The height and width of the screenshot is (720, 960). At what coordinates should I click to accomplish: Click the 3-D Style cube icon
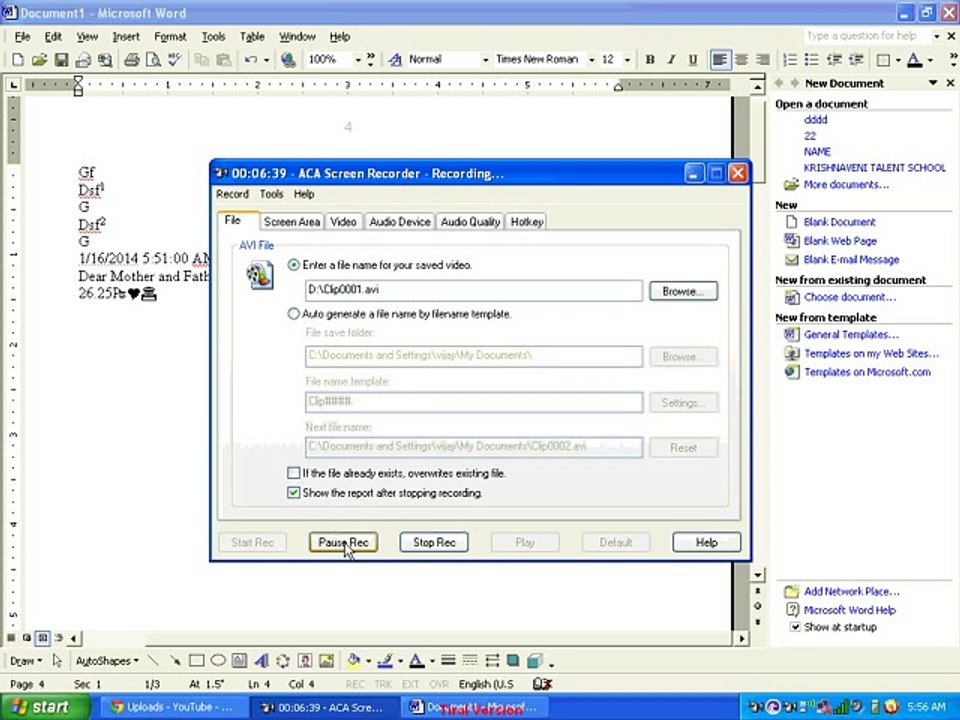pos(534,661)
